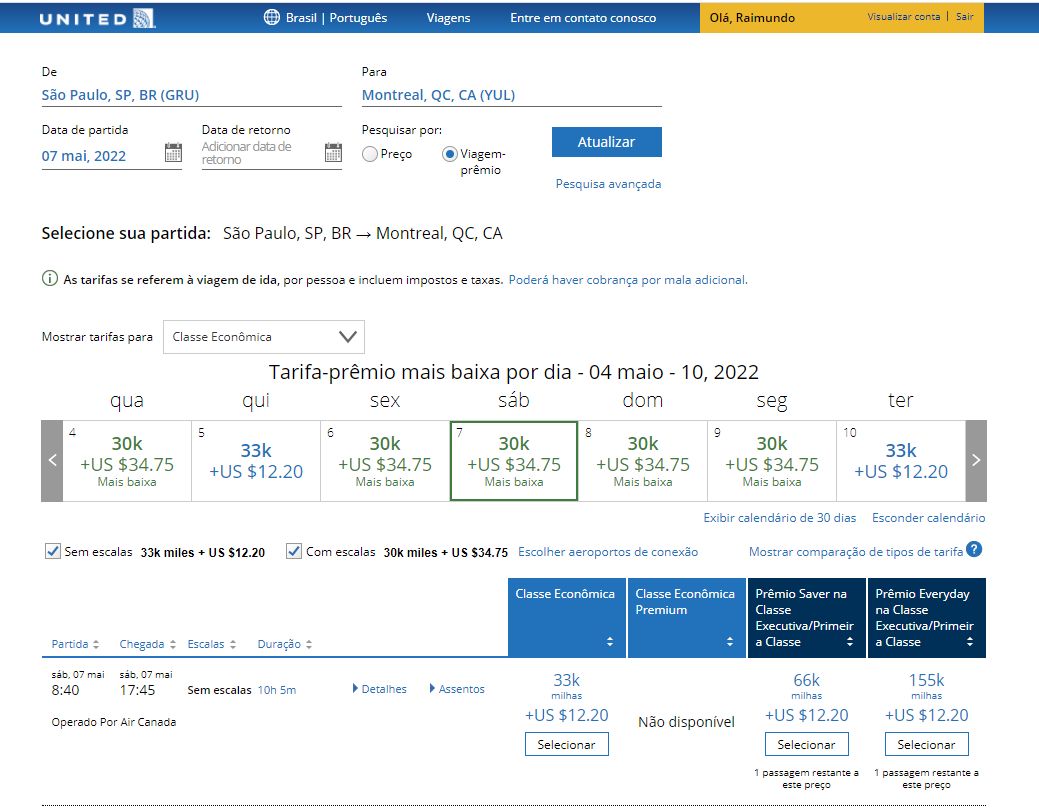
Task: Select the 66k Prêmio Saver fare
Action: 806,744
